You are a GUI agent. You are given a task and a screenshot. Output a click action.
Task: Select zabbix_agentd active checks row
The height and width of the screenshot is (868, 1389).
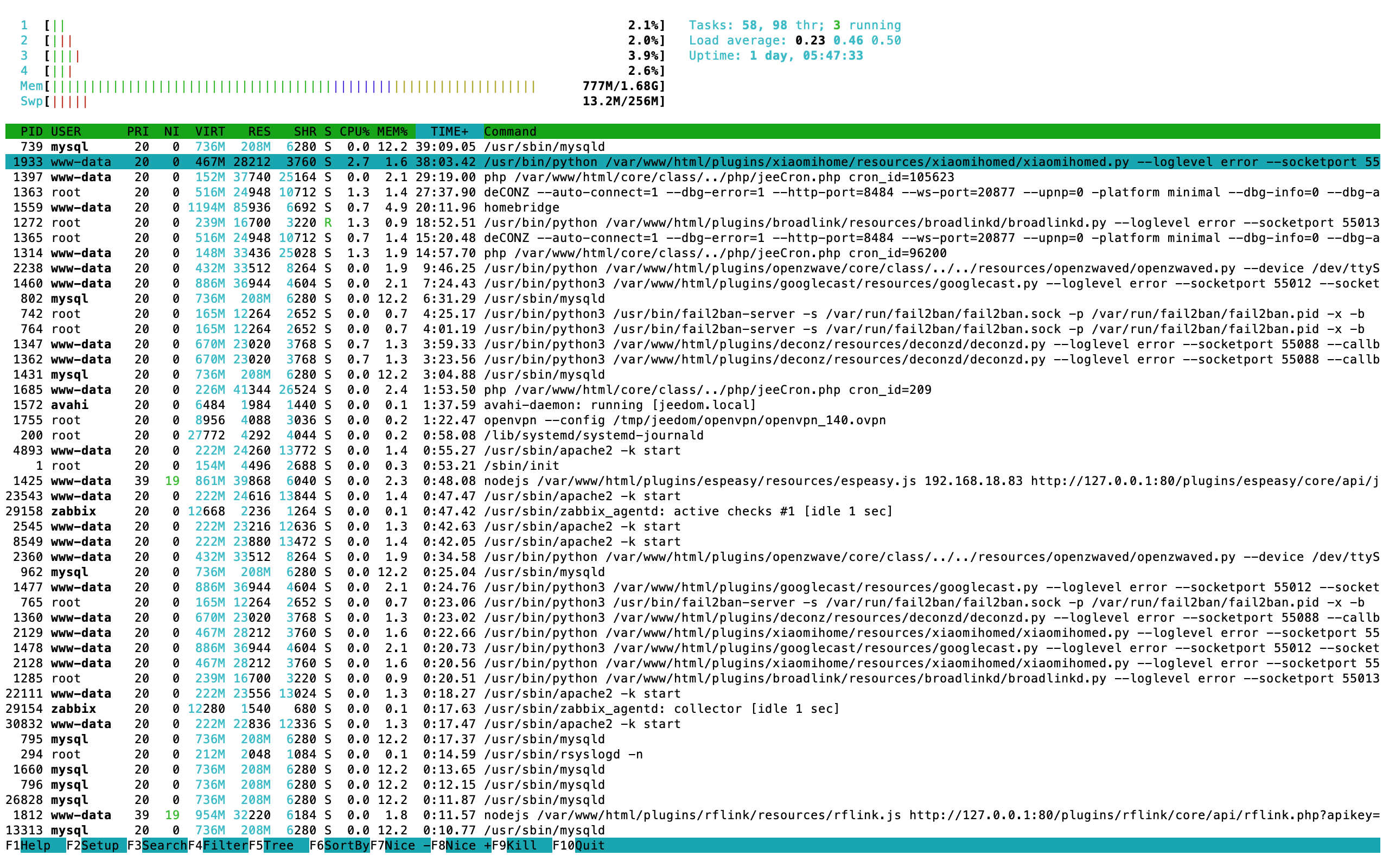pos(693,512)
